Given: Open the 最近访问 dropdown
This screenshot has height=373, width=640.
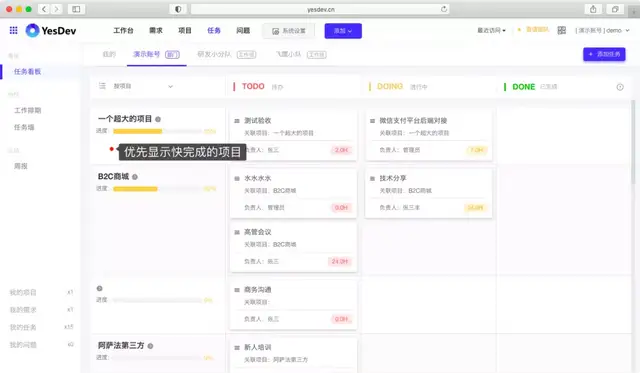Looking at the screenshot, I should click(491, 31).
